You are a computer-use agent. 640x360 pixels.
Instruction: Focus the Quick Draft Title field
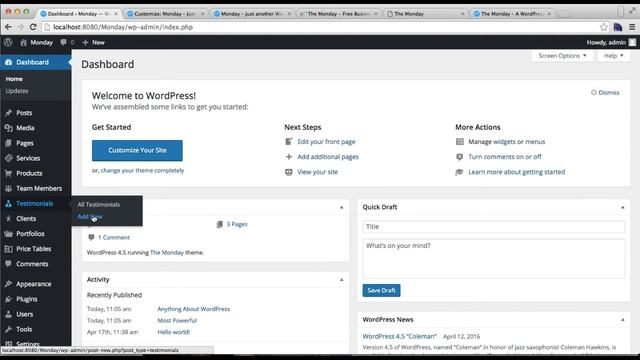[x=493, y=227]
